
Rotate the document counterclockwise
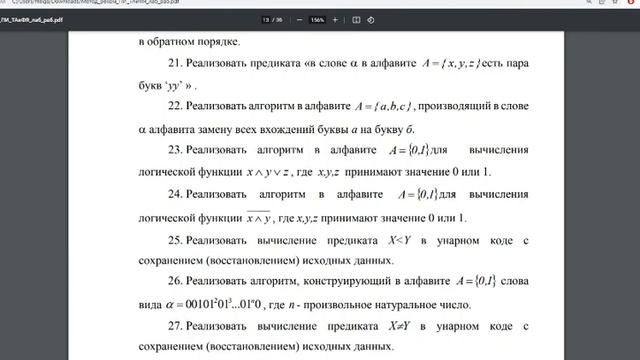(371, 20)
